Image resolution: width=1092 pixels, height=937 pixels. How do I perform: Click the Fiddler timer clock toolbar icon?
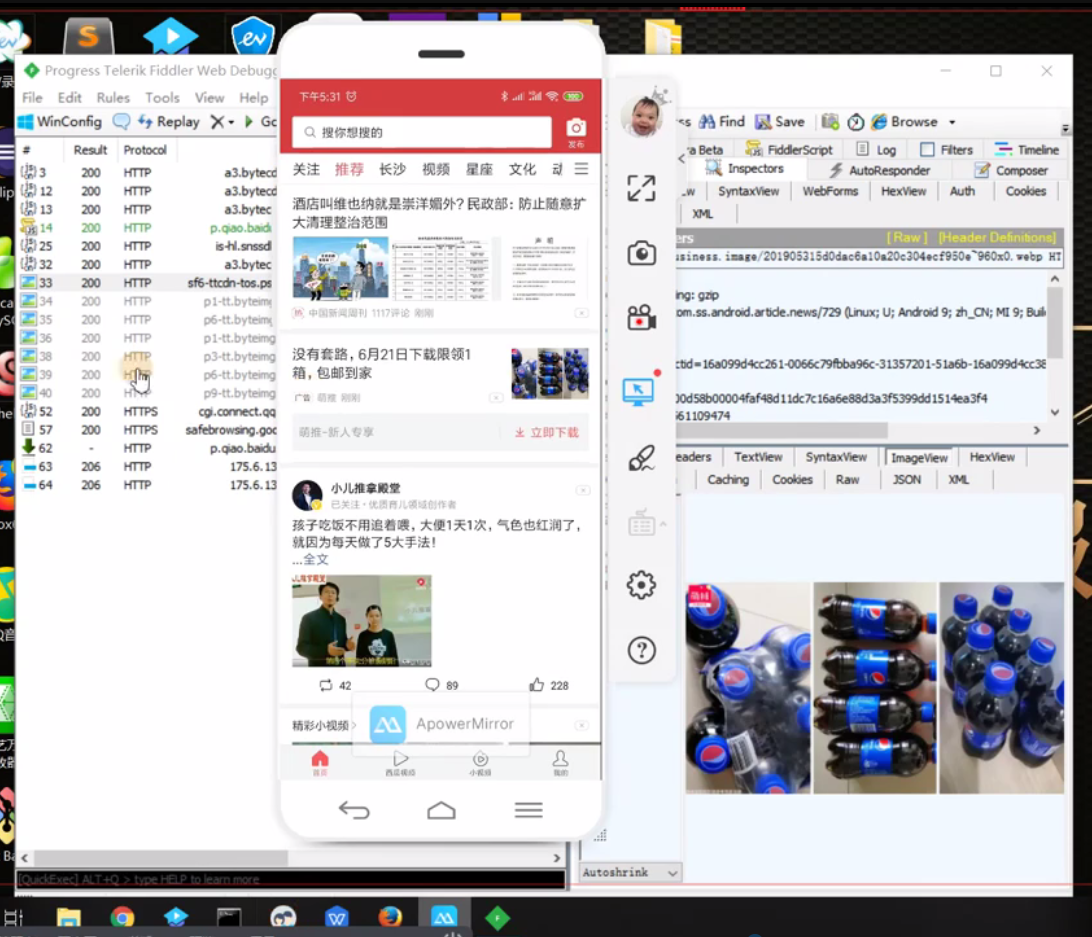855,122
